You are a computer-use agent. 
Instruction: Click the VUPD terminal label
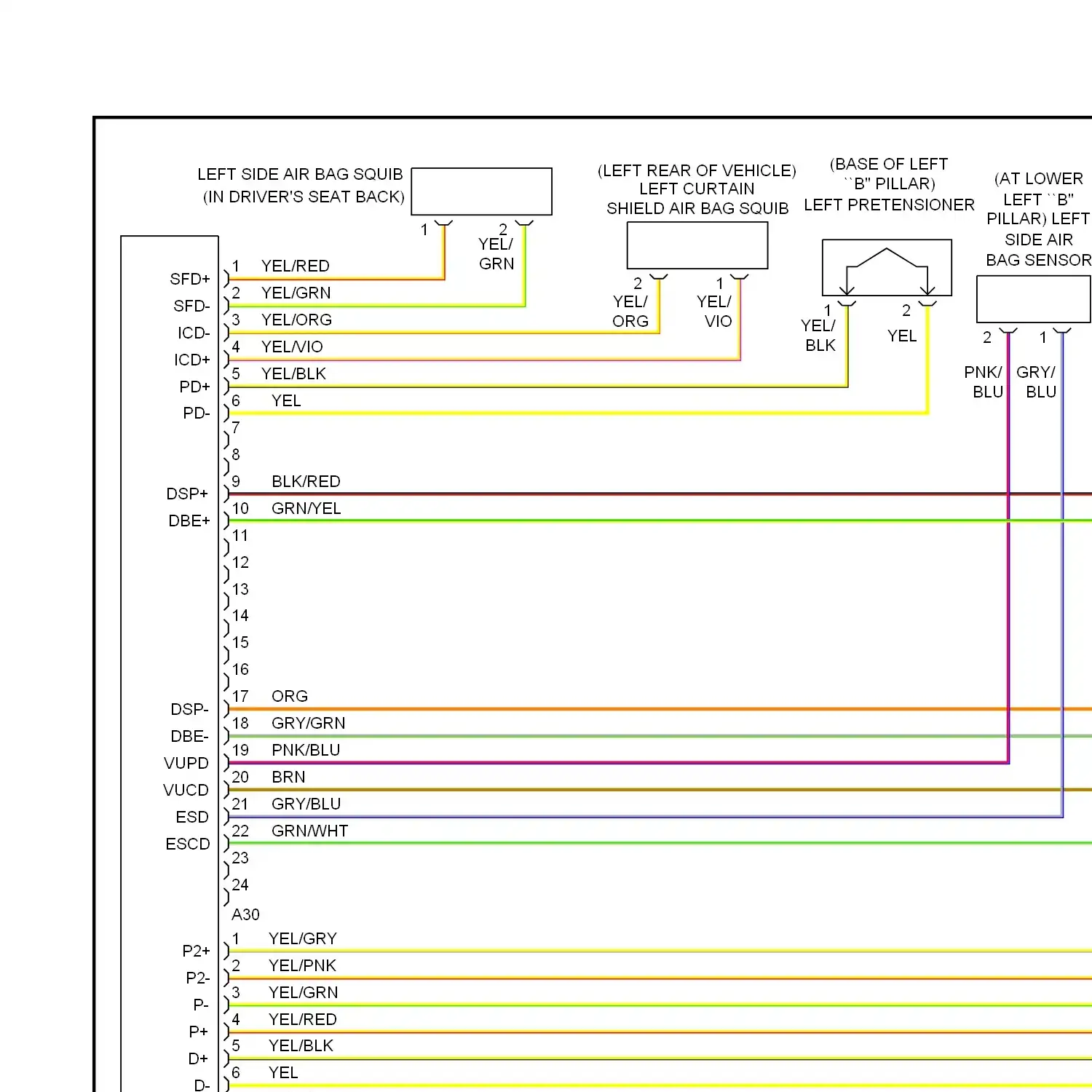[186, 763]
